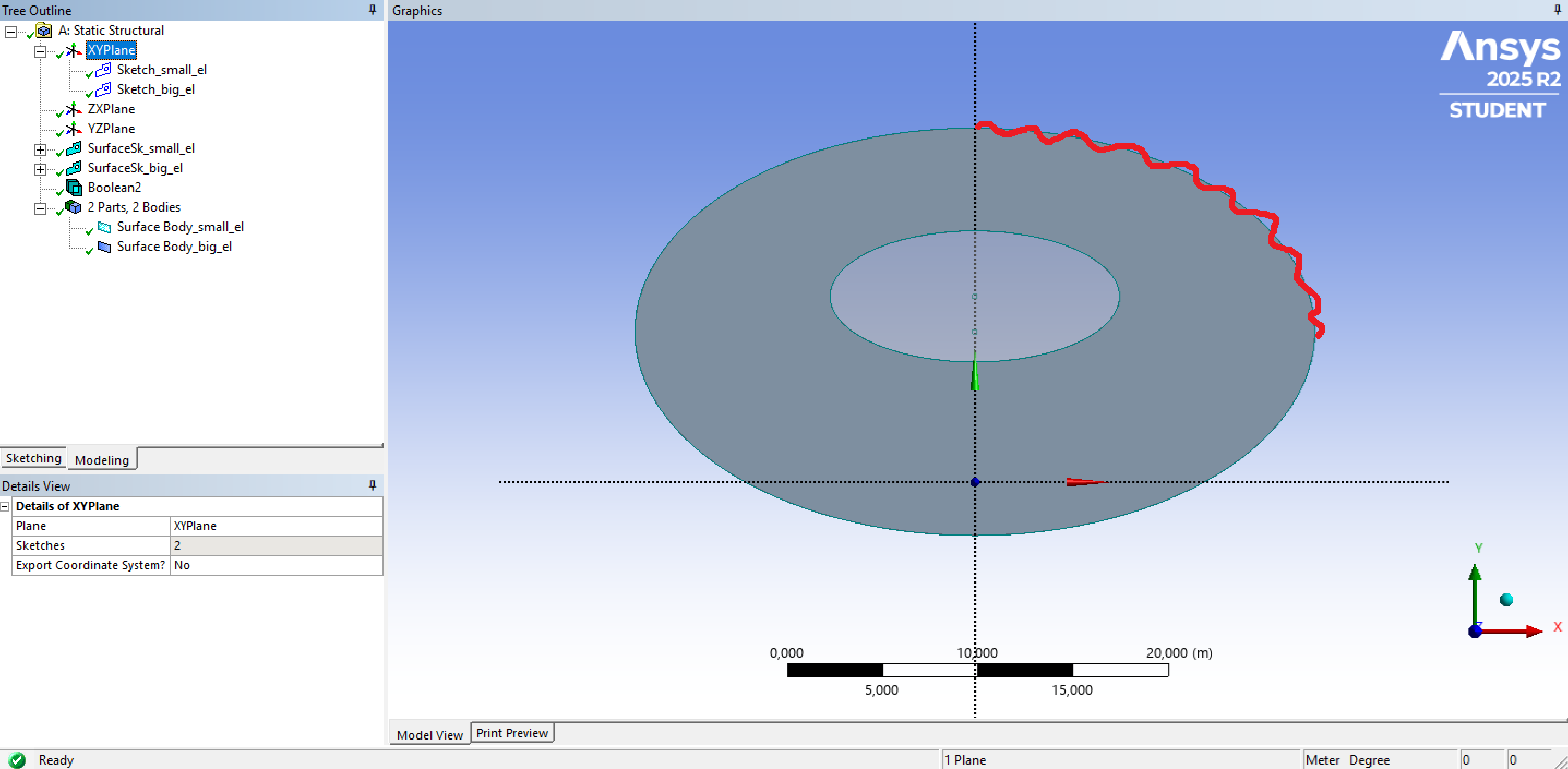Open the Model View tab

coord(430,734)
